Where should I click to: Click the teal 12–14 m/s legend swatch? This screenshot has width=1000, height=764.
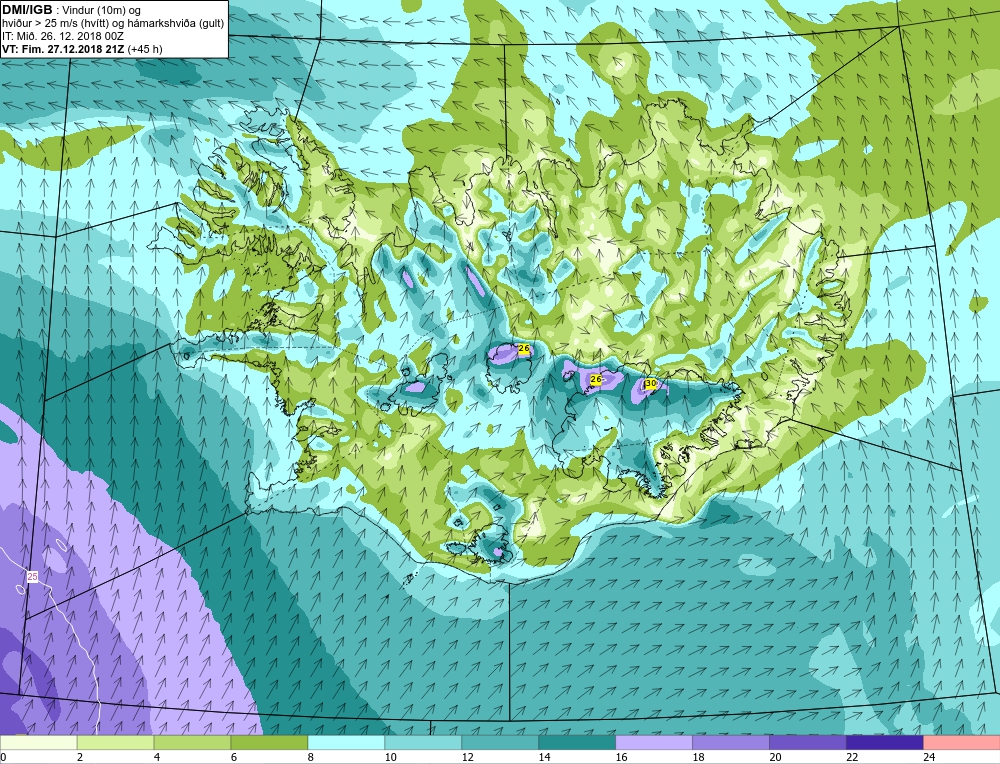(x=500, y=743)
